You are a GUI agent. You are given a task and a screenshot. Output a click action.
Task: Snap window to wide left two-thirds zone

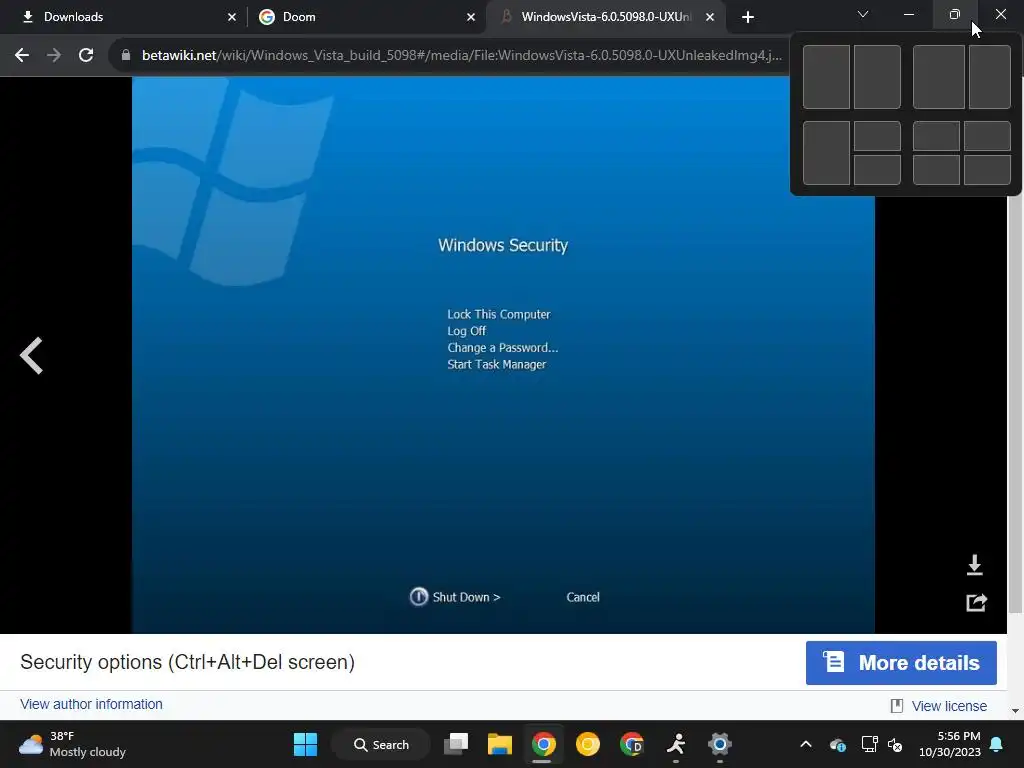pos(938,77)
